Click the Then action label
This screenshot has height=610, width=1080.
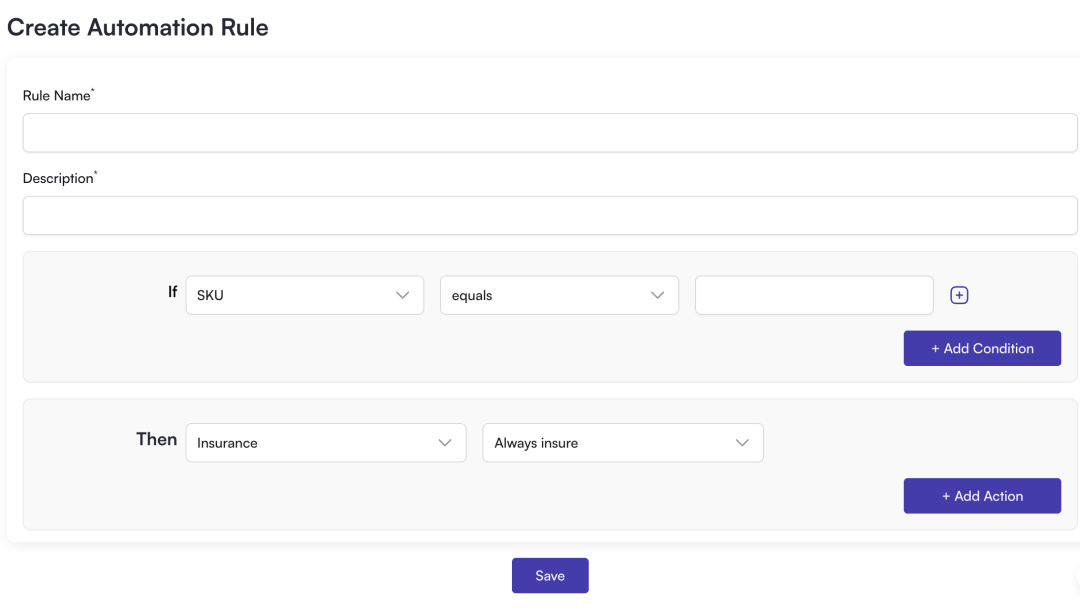tap(157, 439)
